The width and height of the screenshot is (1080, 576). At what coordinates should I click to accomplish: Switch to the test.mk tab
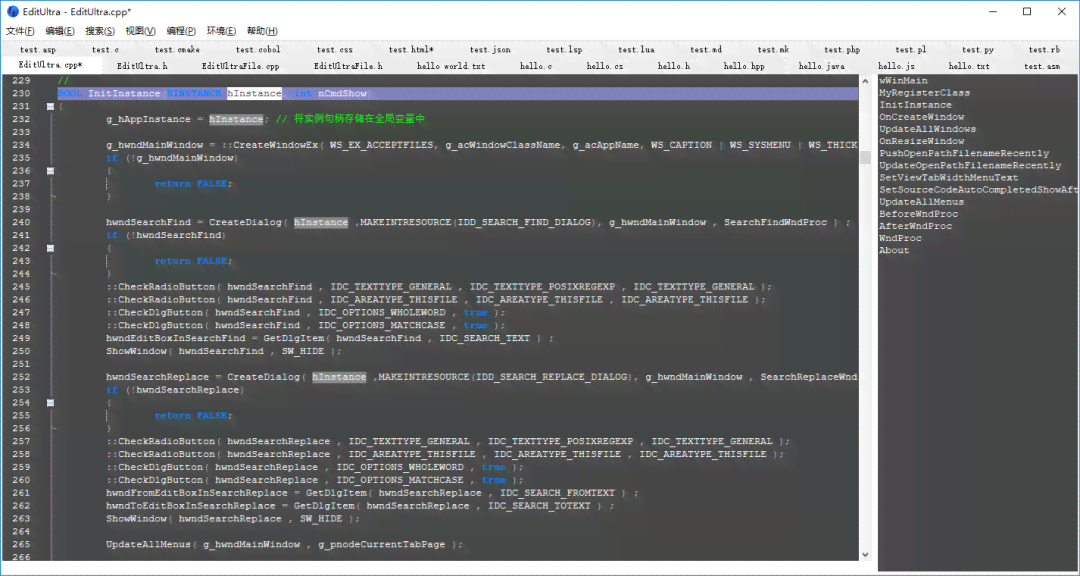773,50
